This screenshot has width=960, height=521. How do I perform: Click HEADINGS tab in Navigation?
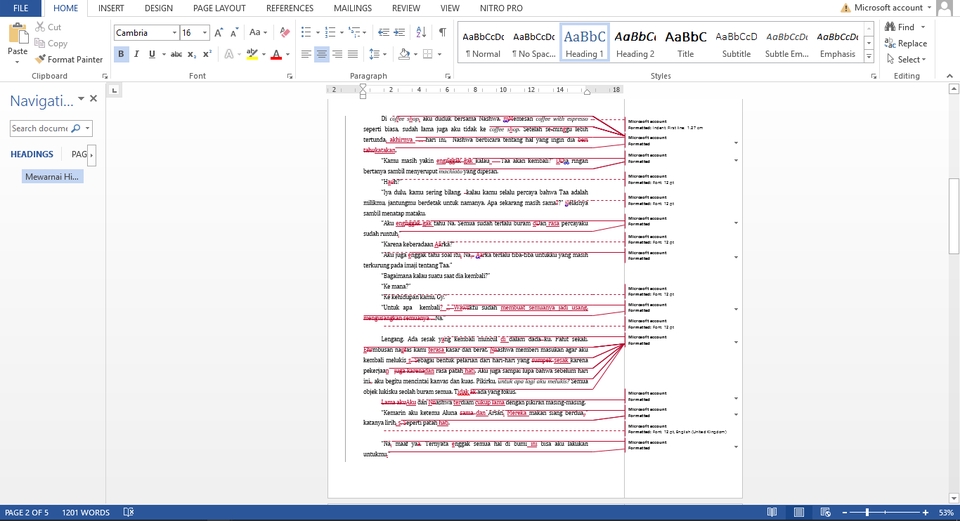(x=32, y=154)
